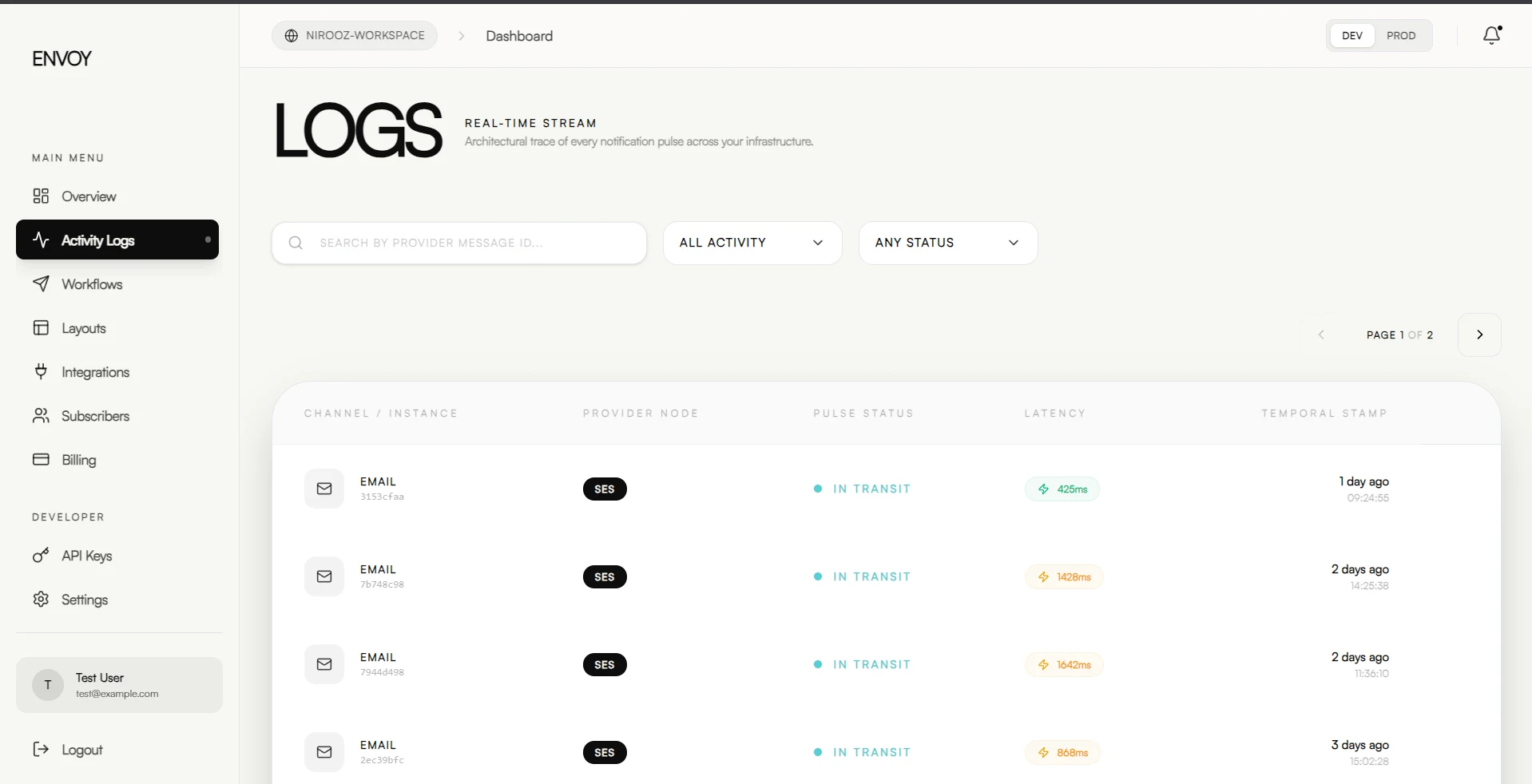Click the Layouts panel icon
Screen dimensions: 1532x784
click(x=41, y=327)
